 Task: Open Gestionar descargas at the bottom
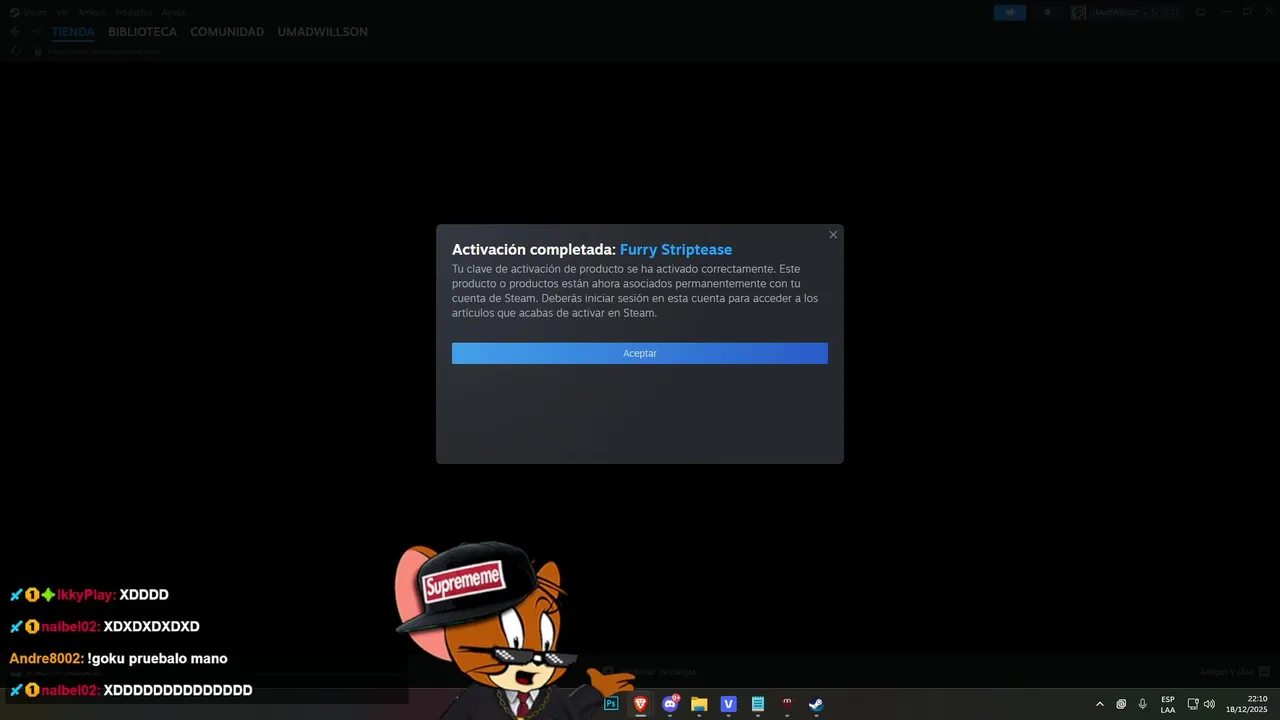pos(649,672)
